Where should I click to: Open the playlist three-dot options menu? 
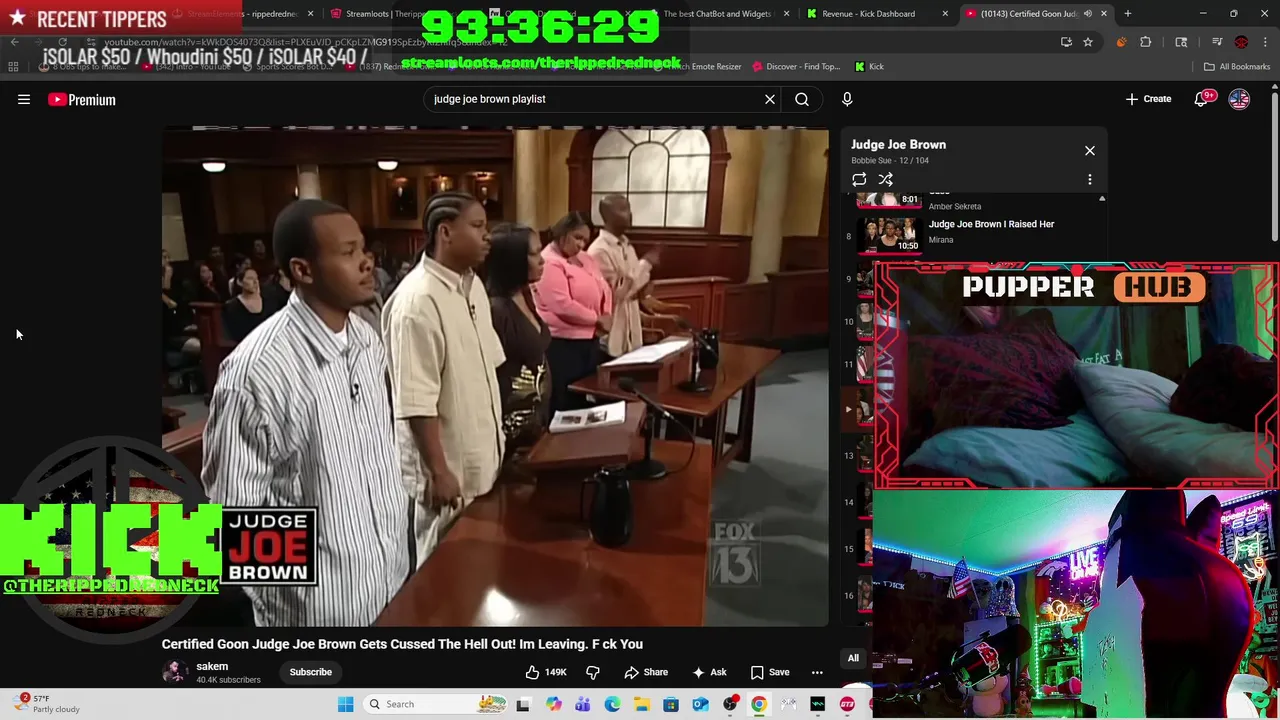(1090, 179)
